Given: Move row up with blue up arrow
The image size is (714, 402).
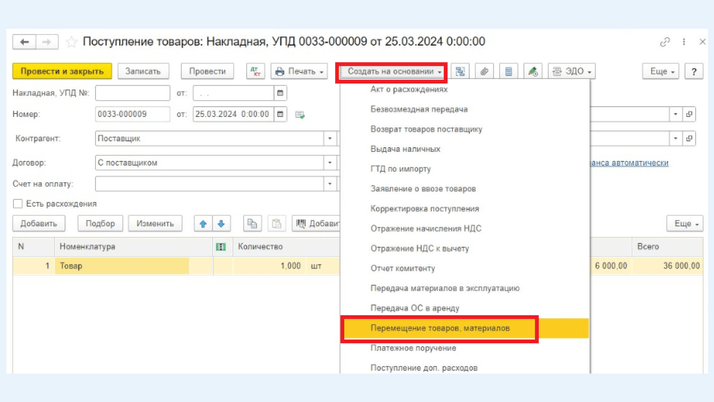Looking at the screenshot, I should [x=203, y=224].
